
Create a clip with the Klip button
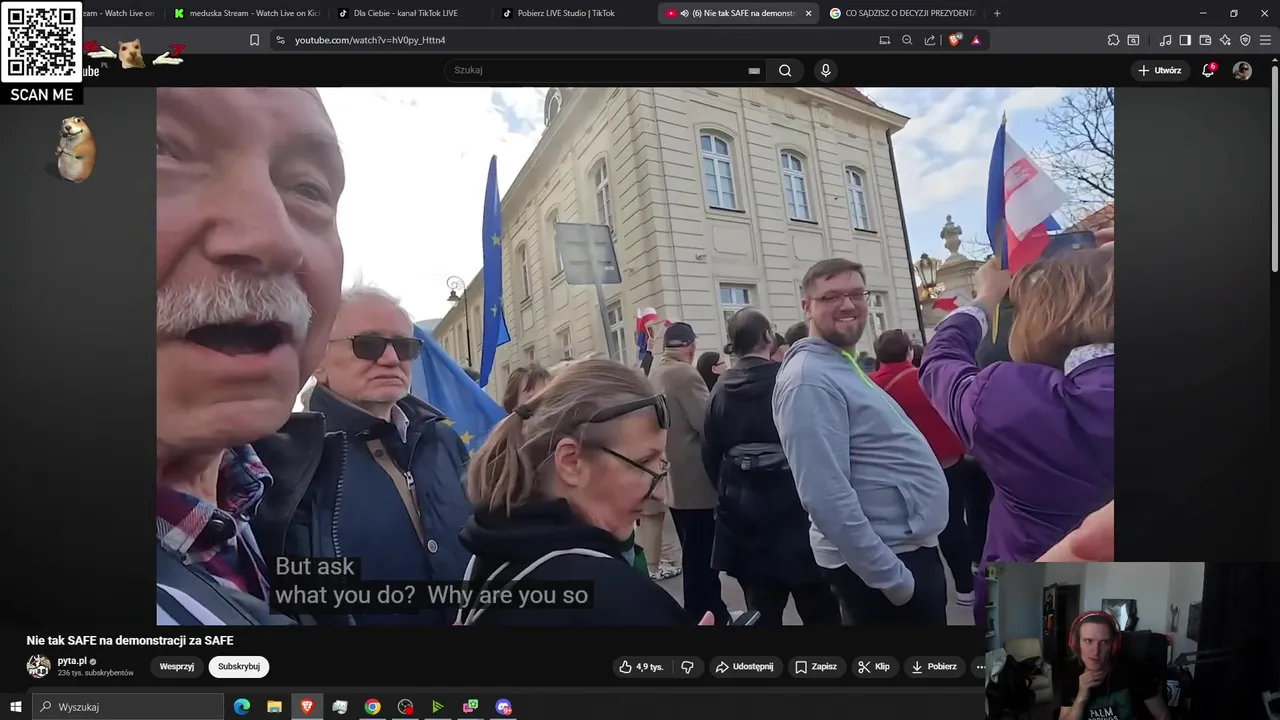coord(874,667)
